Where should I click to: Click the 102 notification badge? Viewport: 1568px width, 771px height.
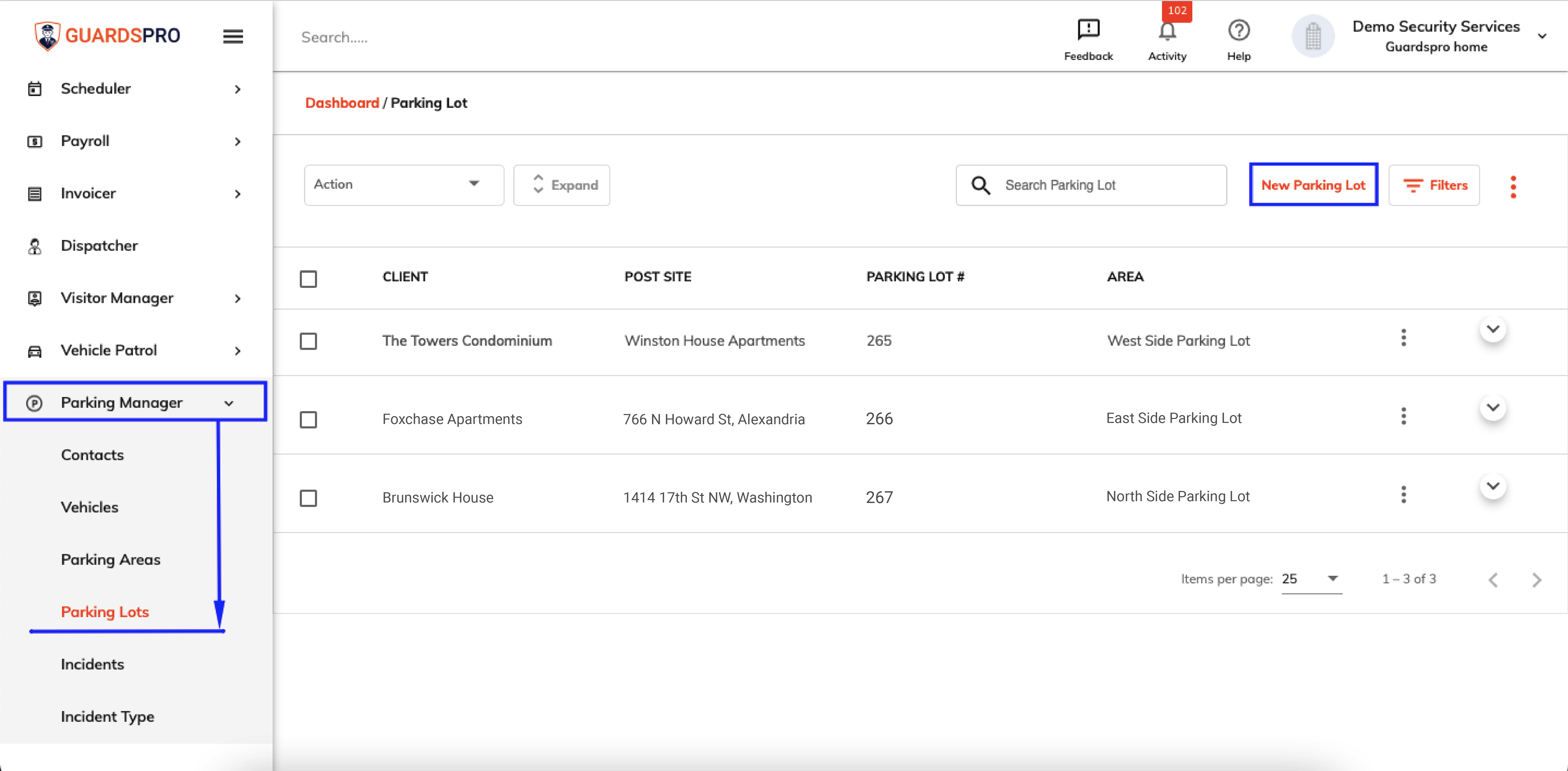tap(1177, 11)
